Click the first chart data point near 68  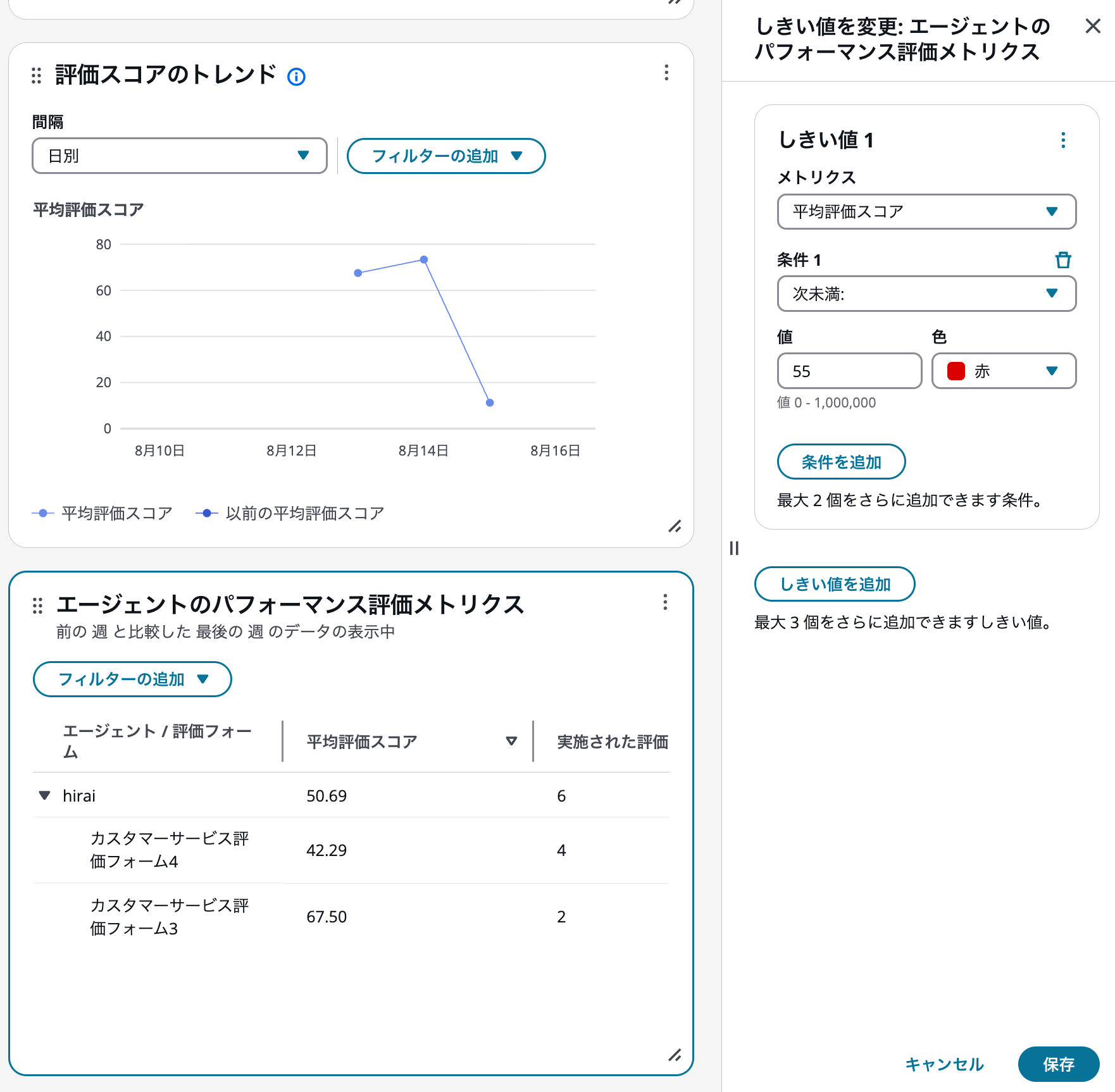358,273
